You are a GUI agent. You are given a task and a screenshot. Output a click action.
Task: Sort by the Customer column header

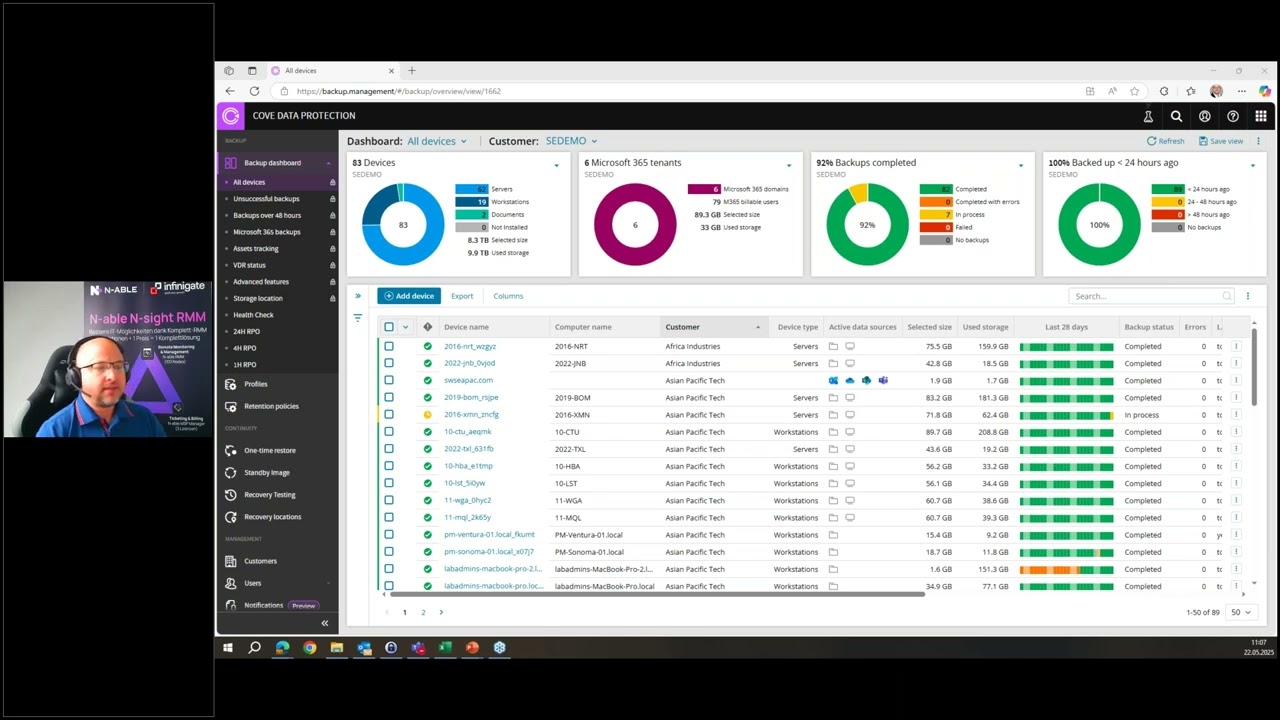tap(713, 327)
